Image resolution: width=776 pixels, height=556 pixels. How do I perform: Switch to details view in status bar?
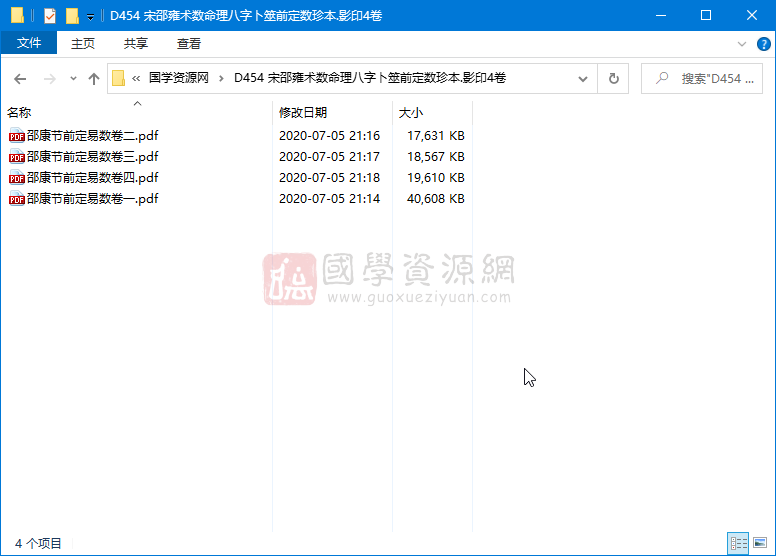tap(738, 543)
